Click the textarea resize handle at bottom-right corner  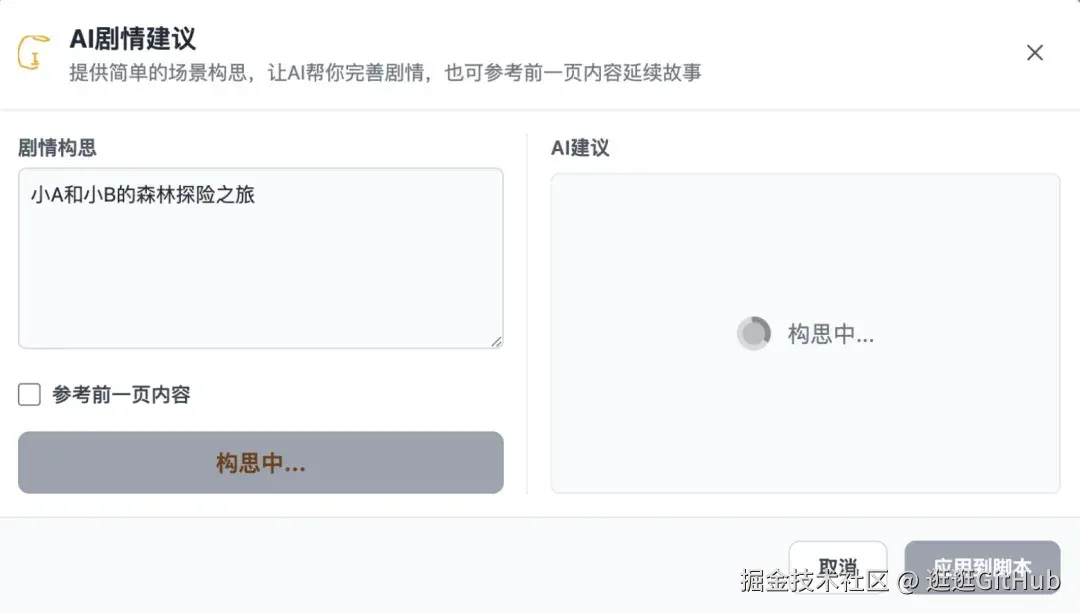(x=497, y=343)
